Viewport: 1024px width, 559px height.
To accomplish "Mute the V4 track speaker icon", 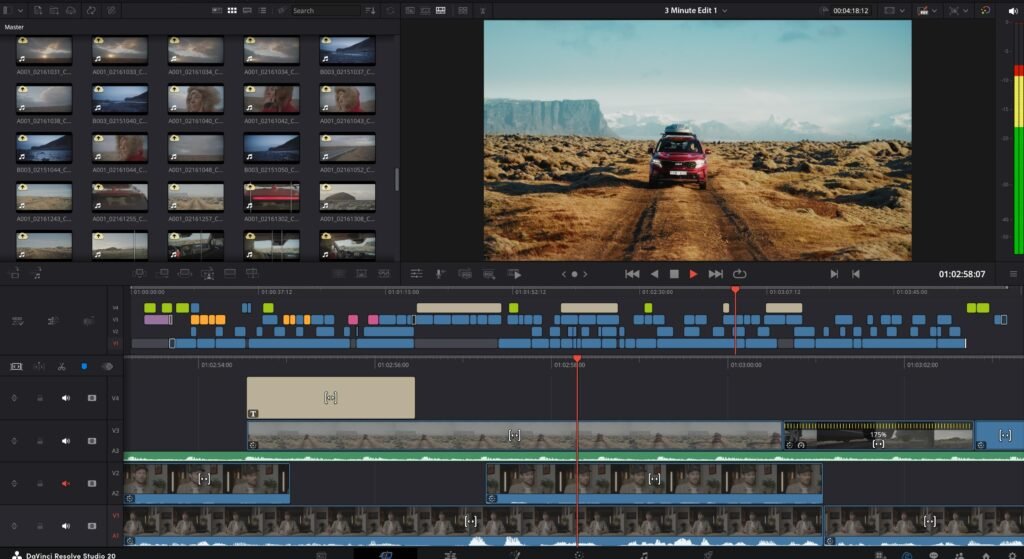I will pyautogui.click(x=66, y=398).
